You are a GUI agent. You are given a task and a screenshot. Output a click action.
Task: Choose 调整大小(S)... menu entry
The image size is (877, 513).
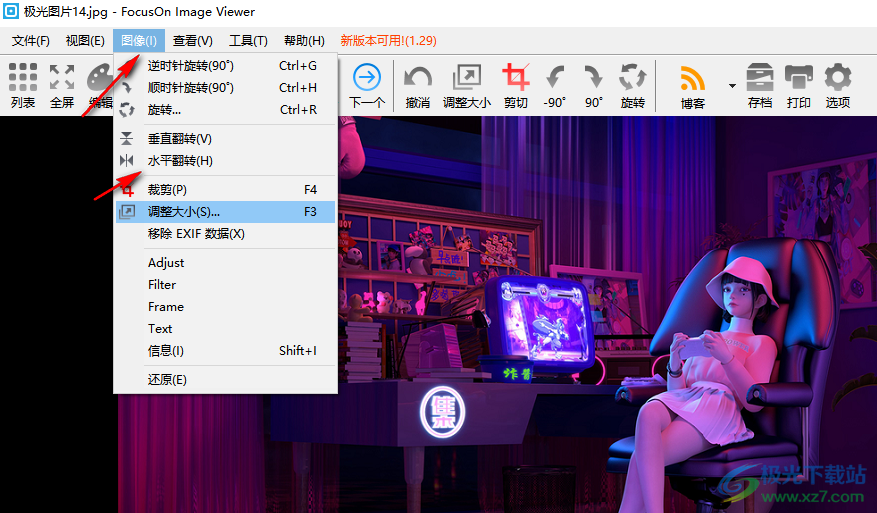(225, 212)
